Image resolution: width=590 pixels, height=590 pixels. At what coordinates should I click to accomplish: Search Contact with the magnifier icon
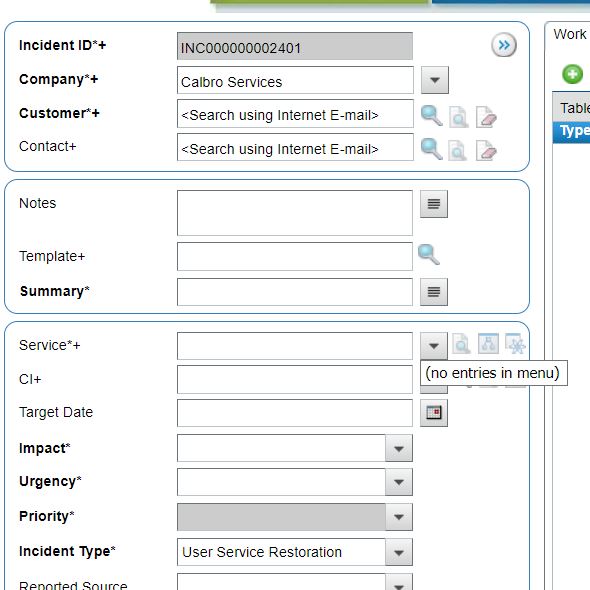431,149
